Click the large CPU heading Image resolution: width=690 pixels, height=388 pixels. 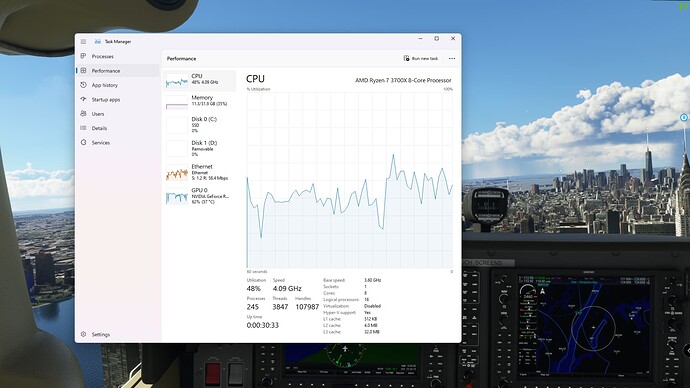coord(255,79)
